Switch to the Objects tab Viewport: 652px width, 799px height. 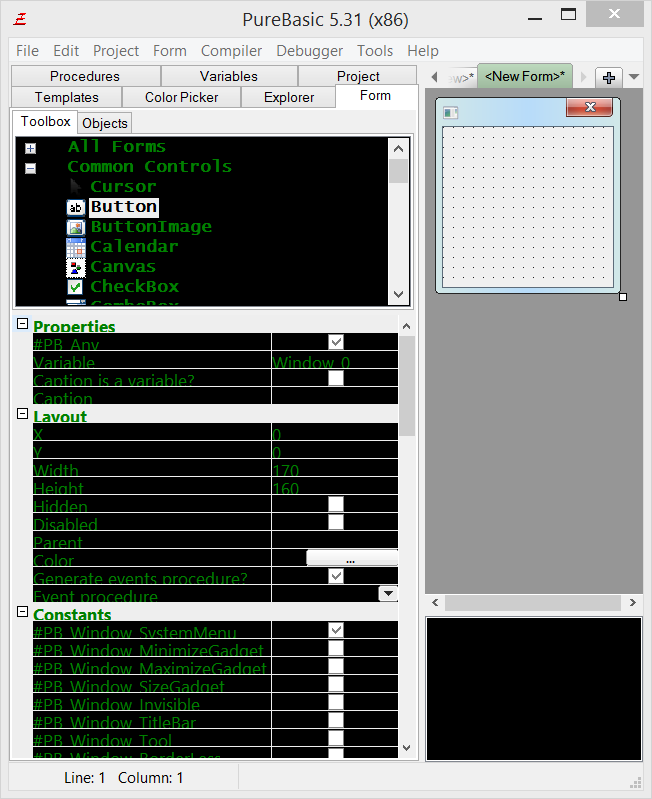(x=105, y=123)
